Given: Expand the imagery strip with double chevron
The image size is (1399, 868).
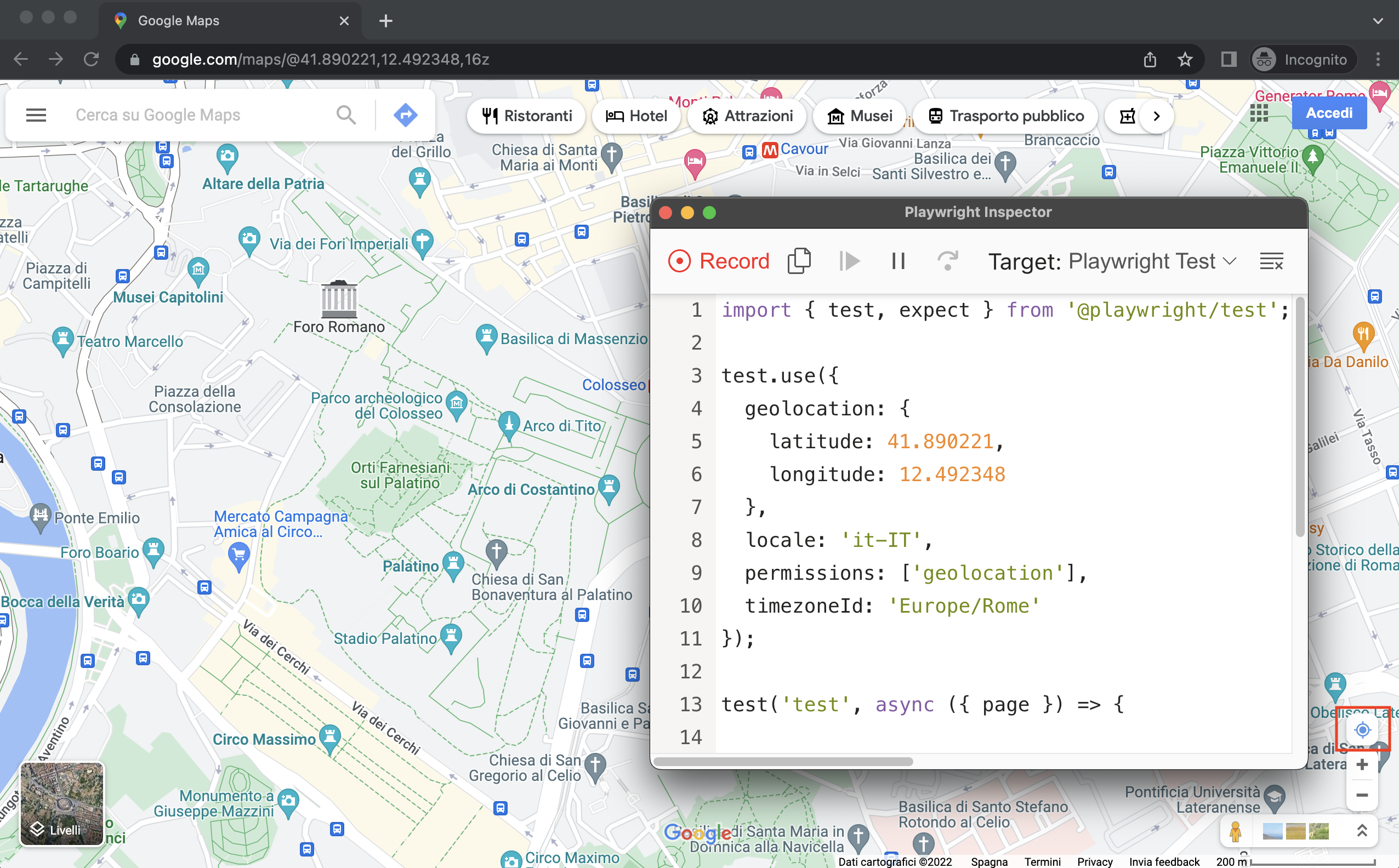Looking at the screenshot, I should 1362,830.
